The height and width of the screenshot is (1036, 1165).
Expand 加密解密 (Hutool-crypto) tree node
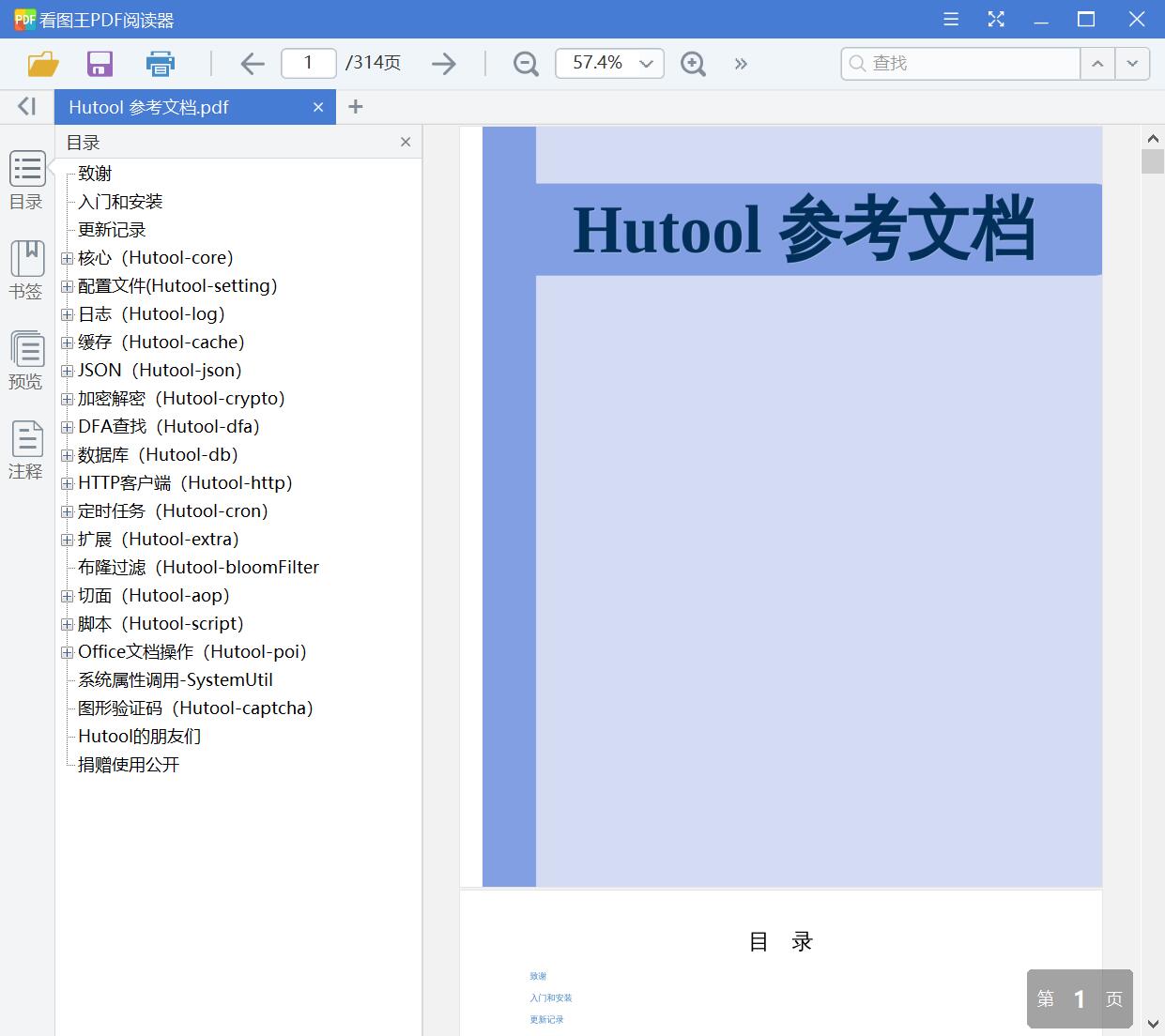(67, 399)
